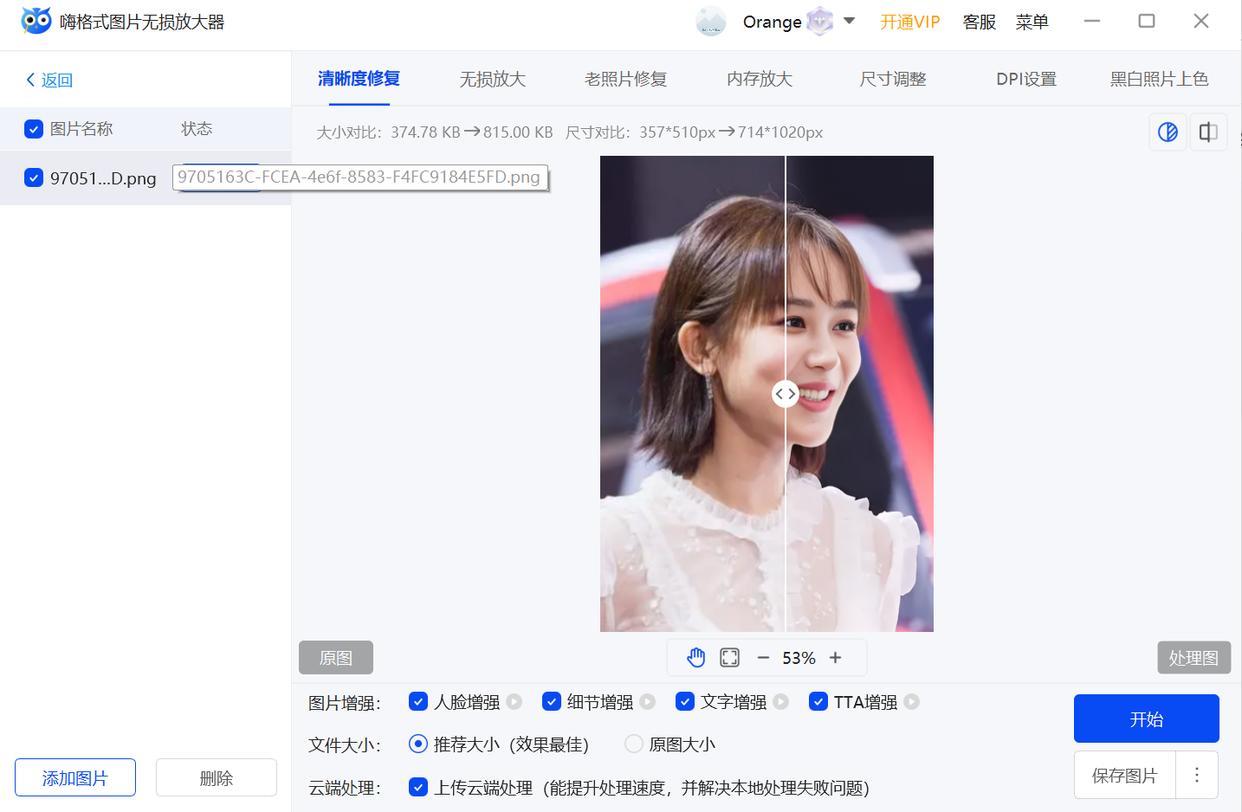1242x812 pixels.
Task: Select the 原图大小 radio option
Action: (x=634, y=744)
